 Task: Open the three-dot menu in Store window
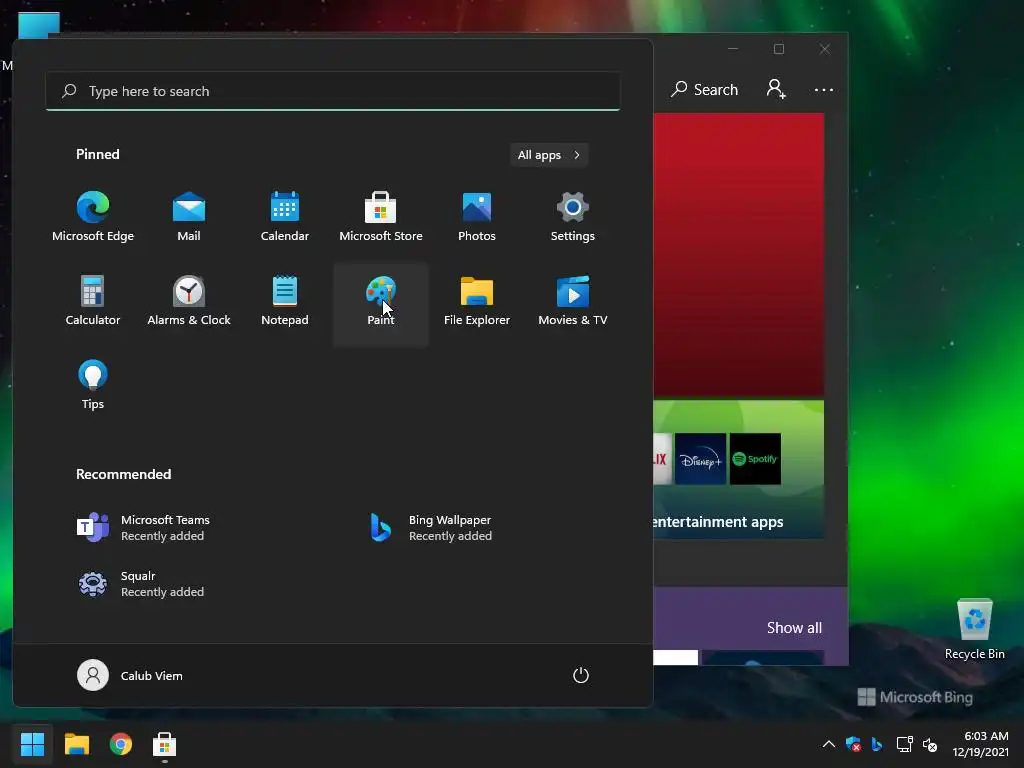click(x=824, y=89)
